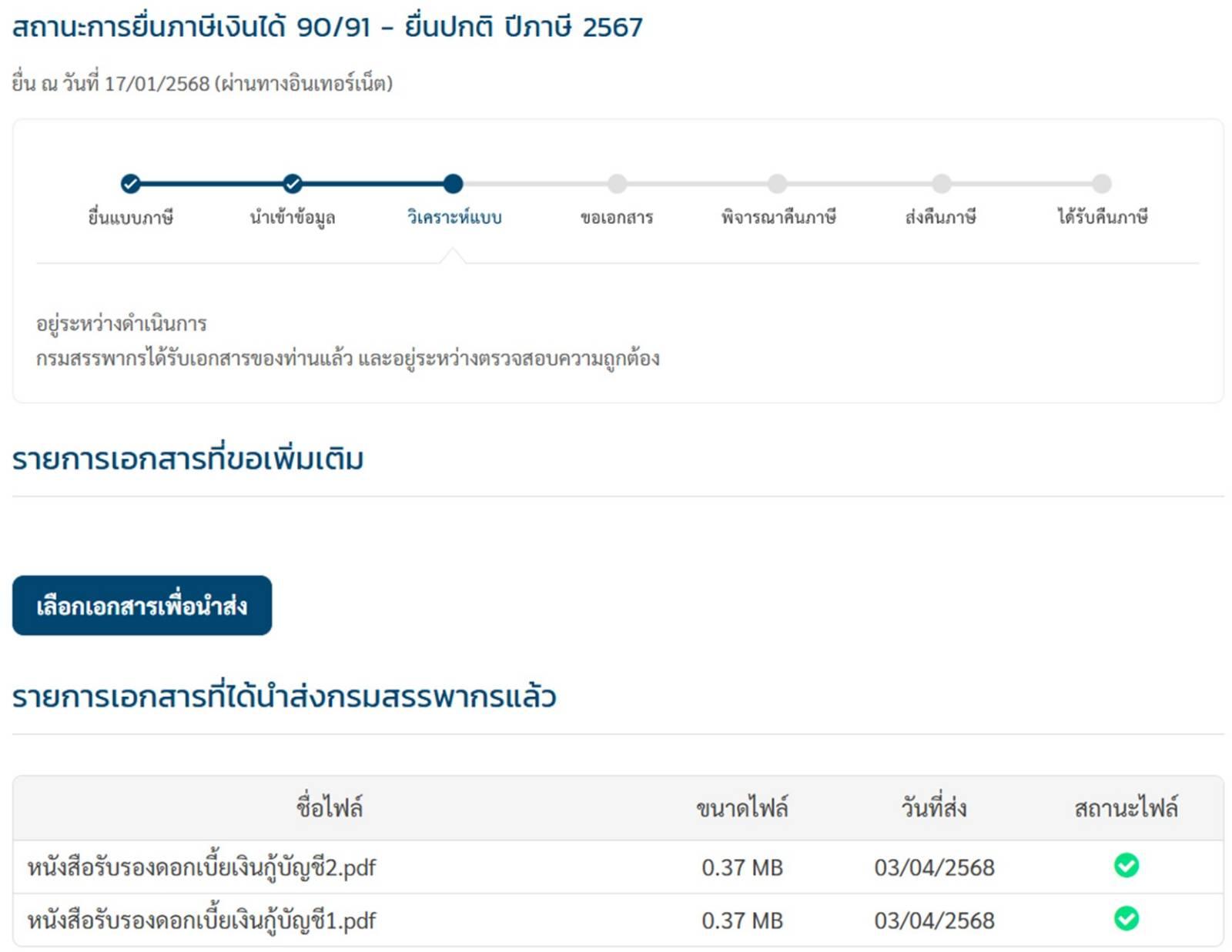Click 03/04/2568 date of บัญชี1.pdf row

click(934, 920)
